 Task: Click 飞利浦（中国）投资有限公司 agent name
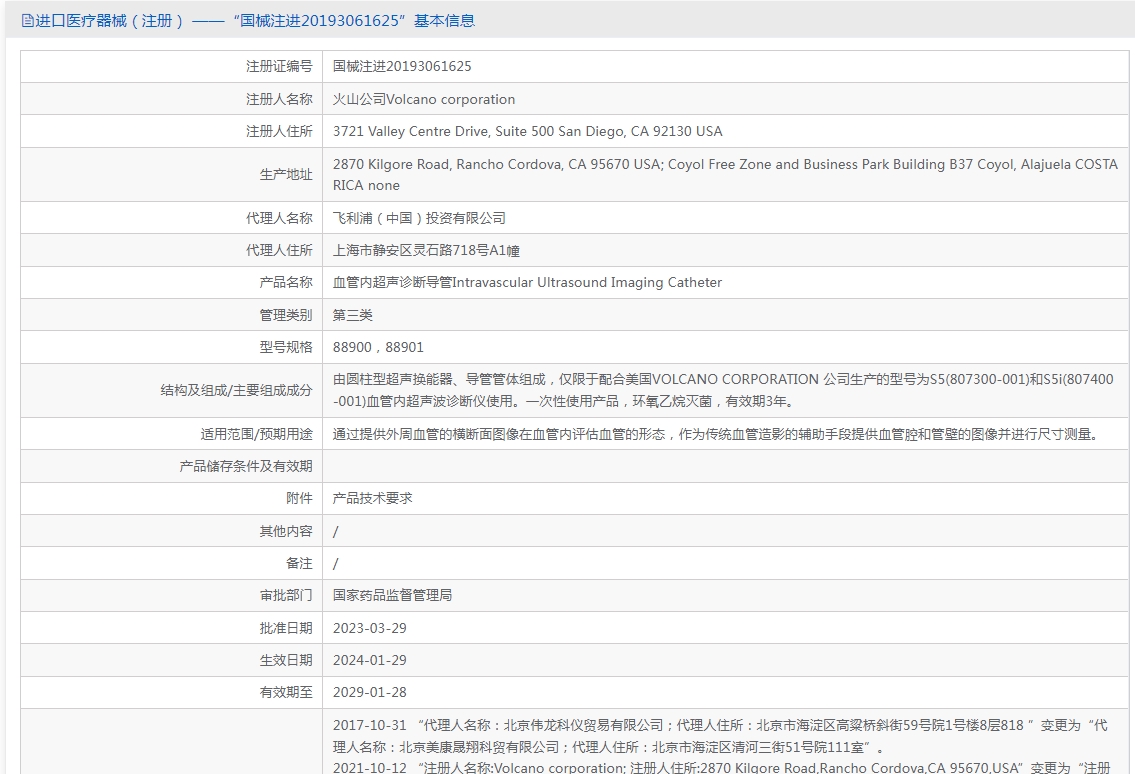(419, 218)
